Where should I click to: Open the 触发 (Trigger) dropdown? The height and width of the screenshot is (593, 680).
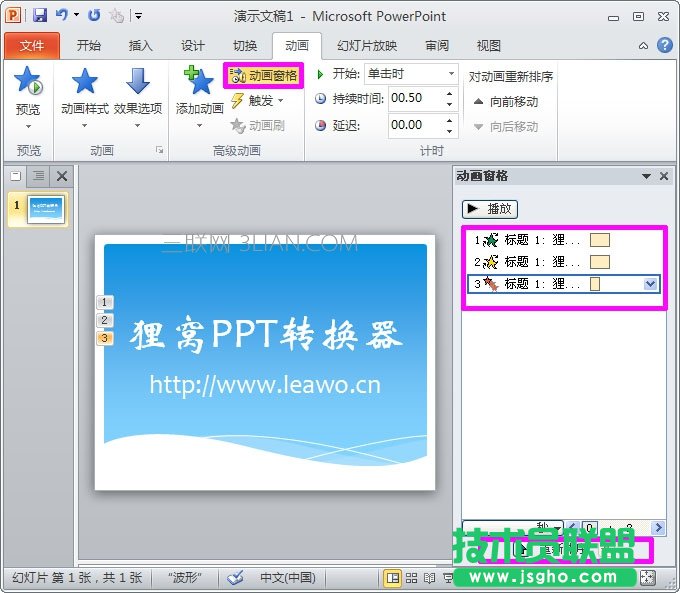258,101
